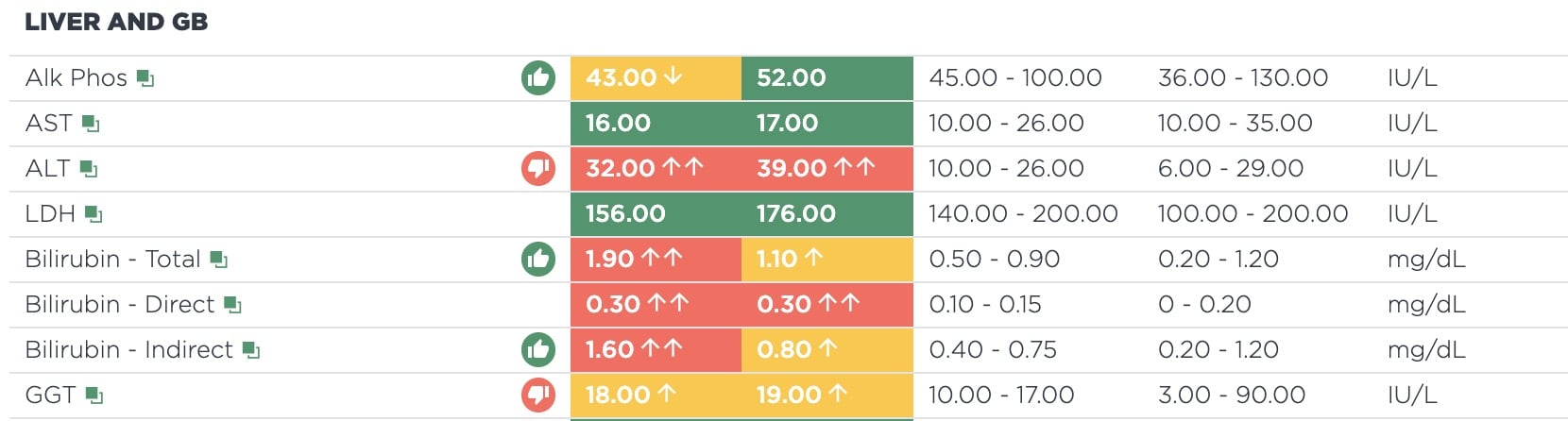Screen dimensions: 1568x421
Task: Open the info icon beside ALT
Action: pos(89,169)
